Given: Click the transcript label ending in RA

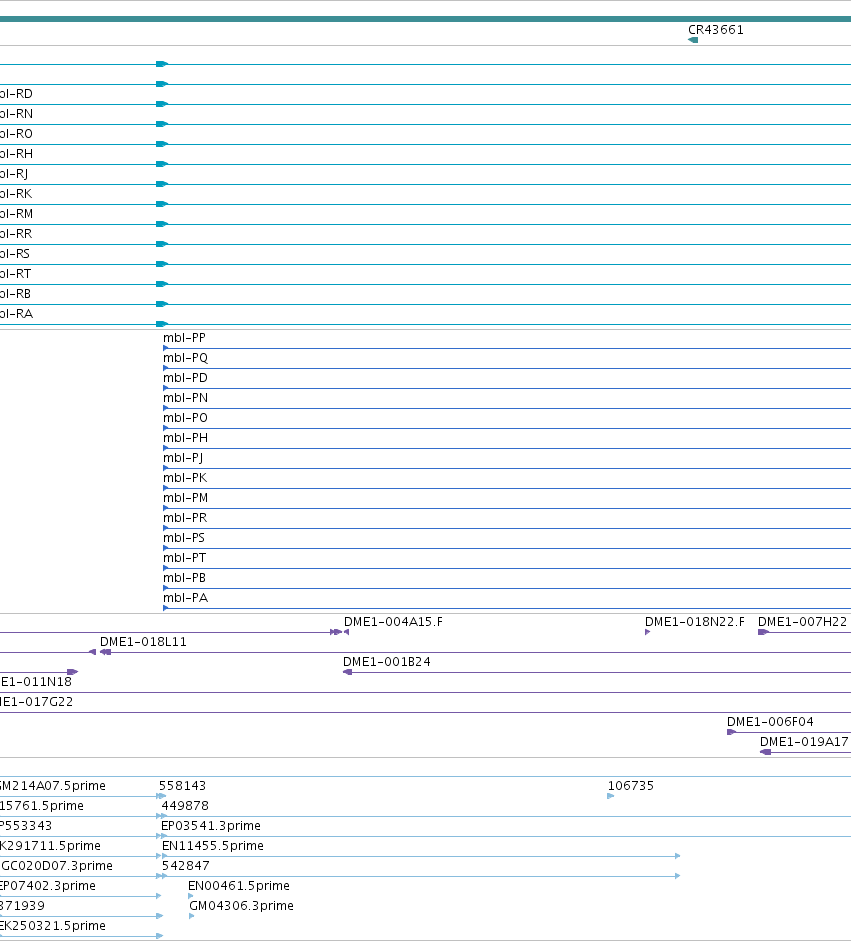Looking at the screenshot, I should 16,314.
